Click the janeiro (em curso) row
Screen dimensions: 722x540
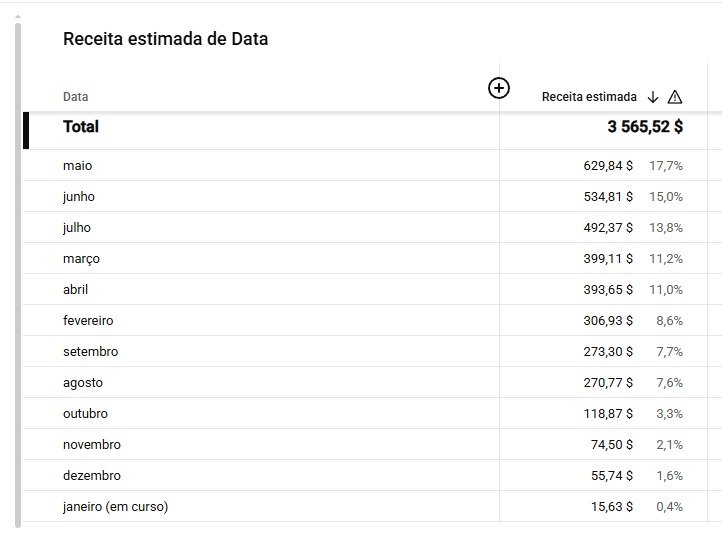click(x=115, y=507)
